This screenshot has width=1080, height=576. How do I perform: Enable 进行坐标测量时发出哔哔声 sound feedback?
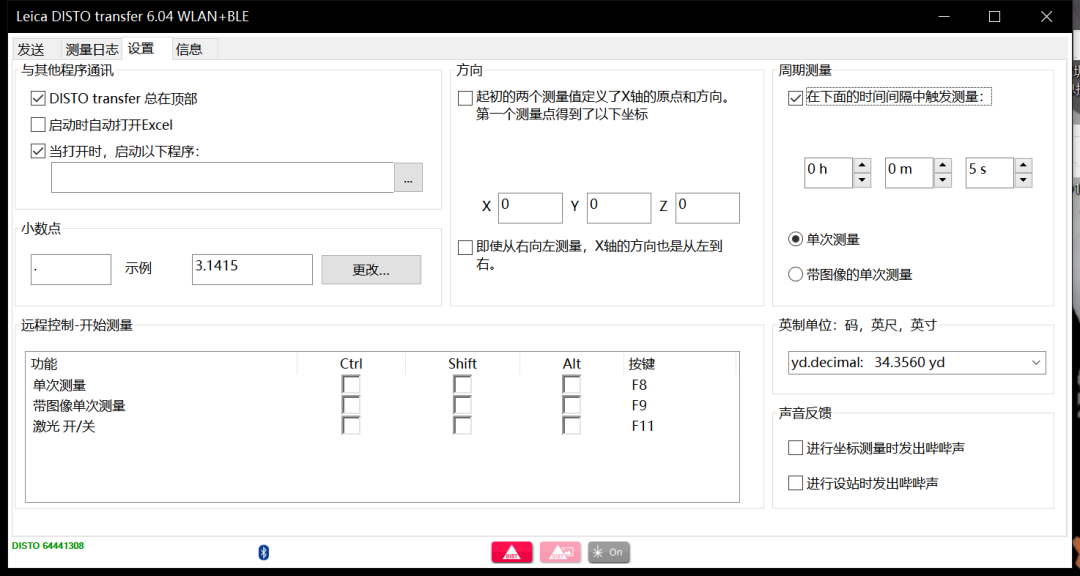795,447
